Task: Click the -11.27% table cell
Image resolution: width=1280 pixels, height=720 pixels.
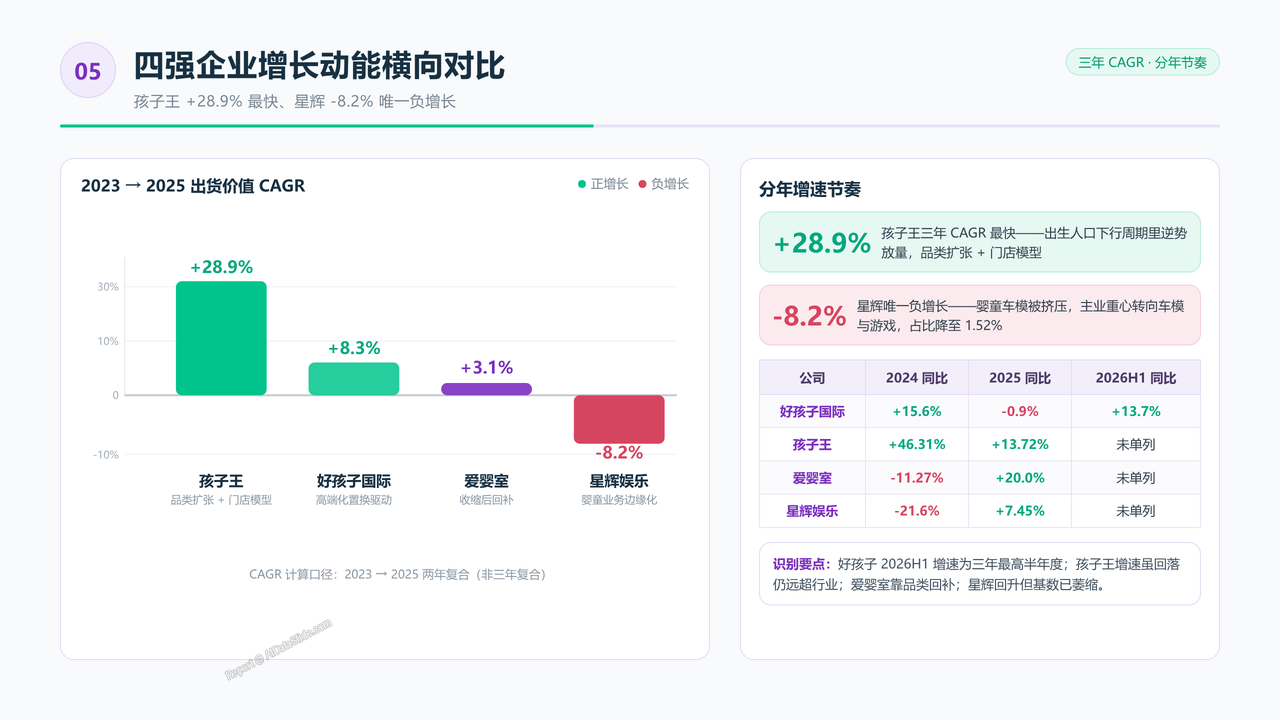Action: coord(917,478)
